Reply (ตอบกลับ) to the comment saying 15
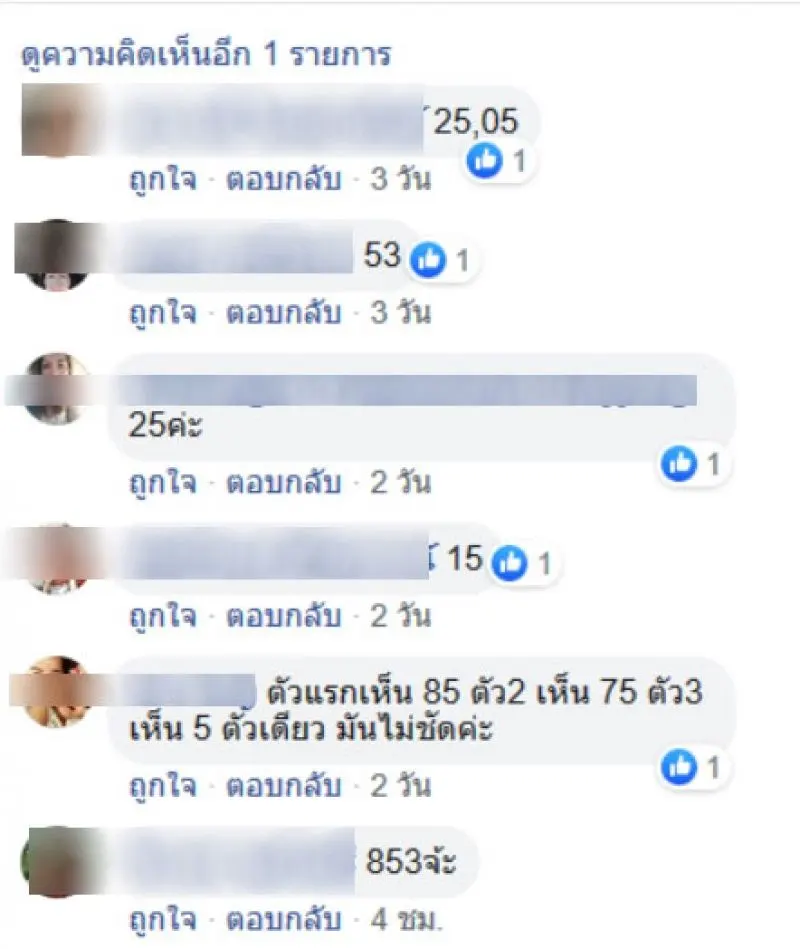This screenshot has height=949, width=800. point(283,616)
